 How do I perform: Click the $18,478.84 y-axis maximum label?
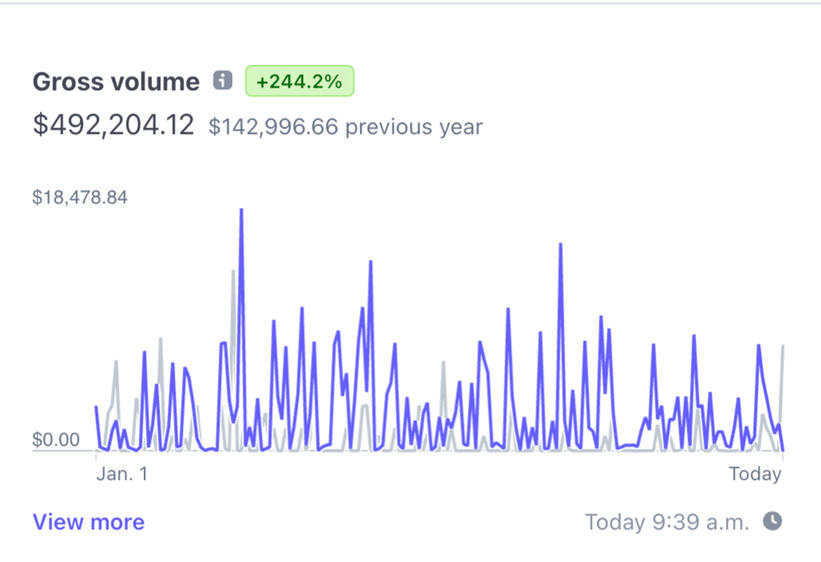point(80,197)
